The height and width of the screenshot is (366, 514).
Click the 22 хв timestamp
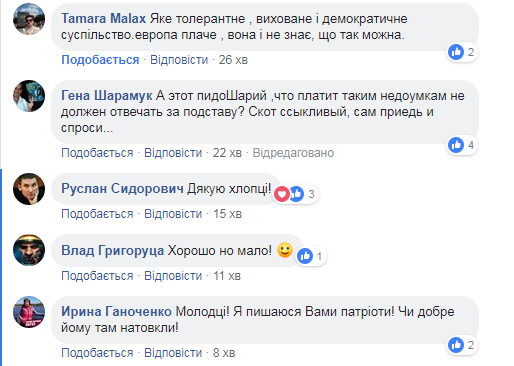(x=227, y=153)
